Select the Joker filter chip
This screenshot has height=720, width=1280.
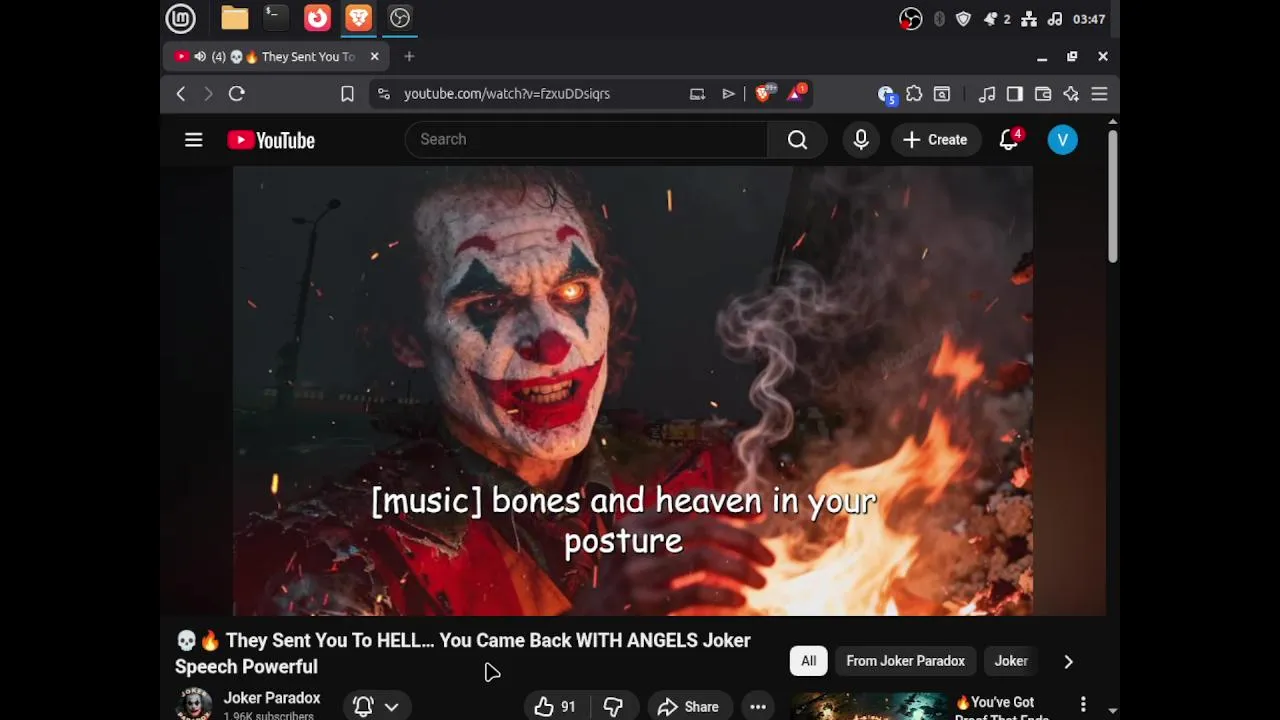tap(1011, 661)
